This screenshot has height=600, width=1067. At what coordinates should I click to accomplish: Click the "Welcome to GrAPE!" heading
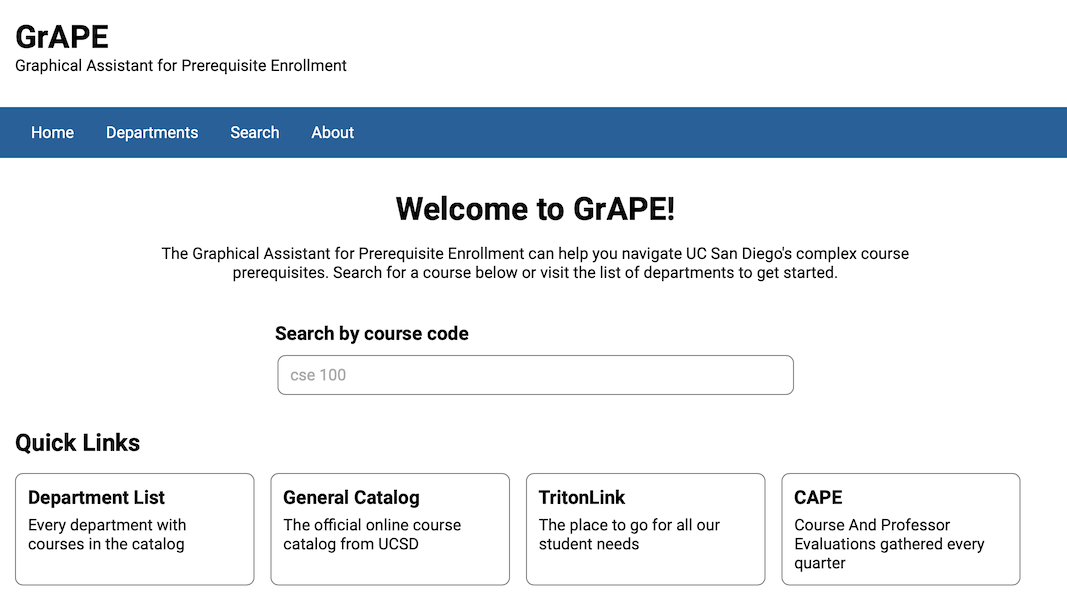click(x=535, y=209)
